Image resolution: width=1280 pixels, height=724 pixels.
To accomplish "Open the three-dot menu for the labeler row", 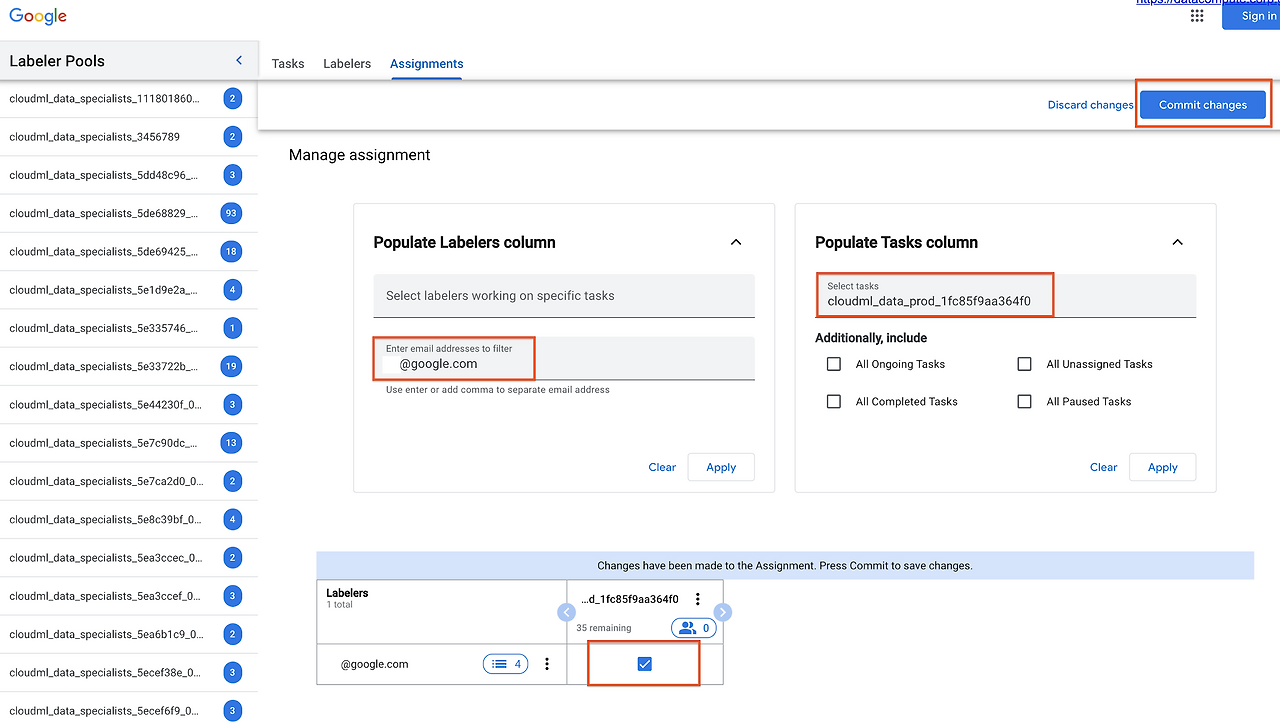I will (547, 664).
